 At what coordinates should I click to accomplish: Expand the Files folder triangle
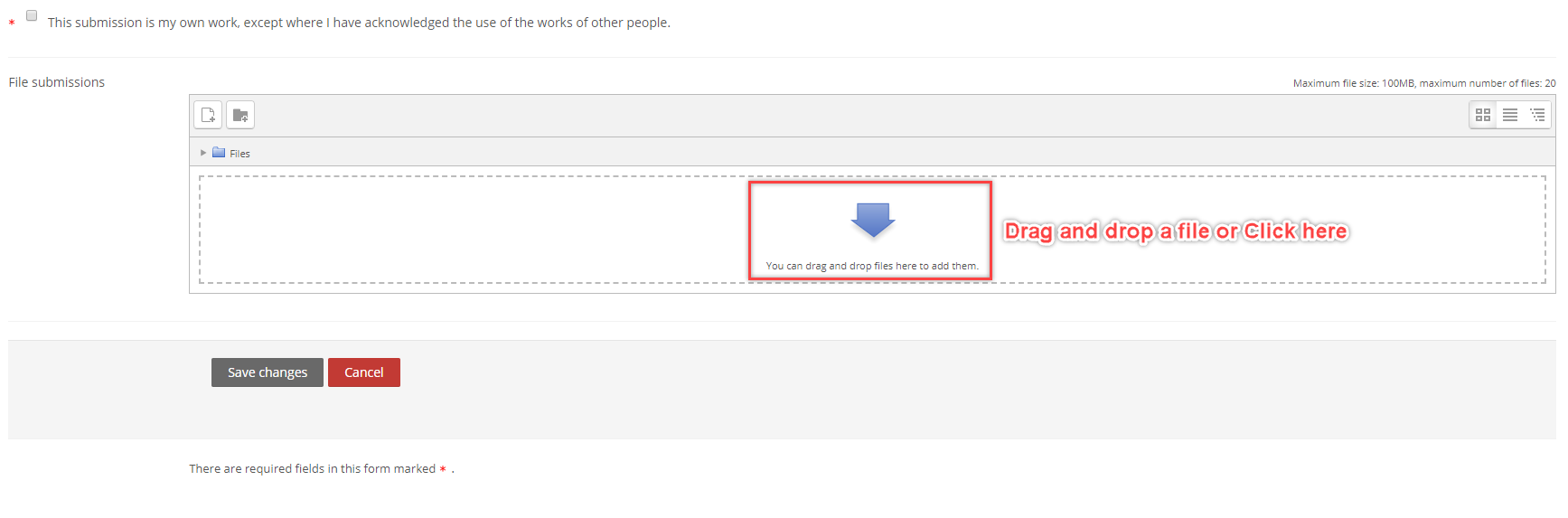pyautogui.click(x=203, y=153)
